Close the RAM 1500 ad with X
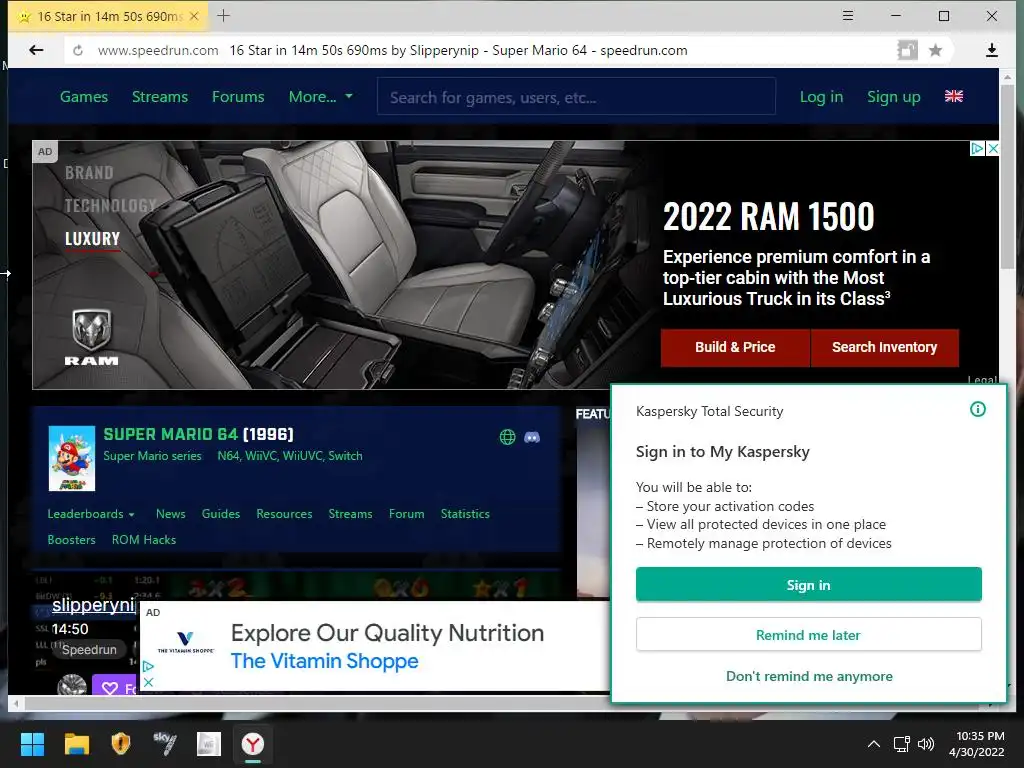1024x768 pixels. click(993, 148)
